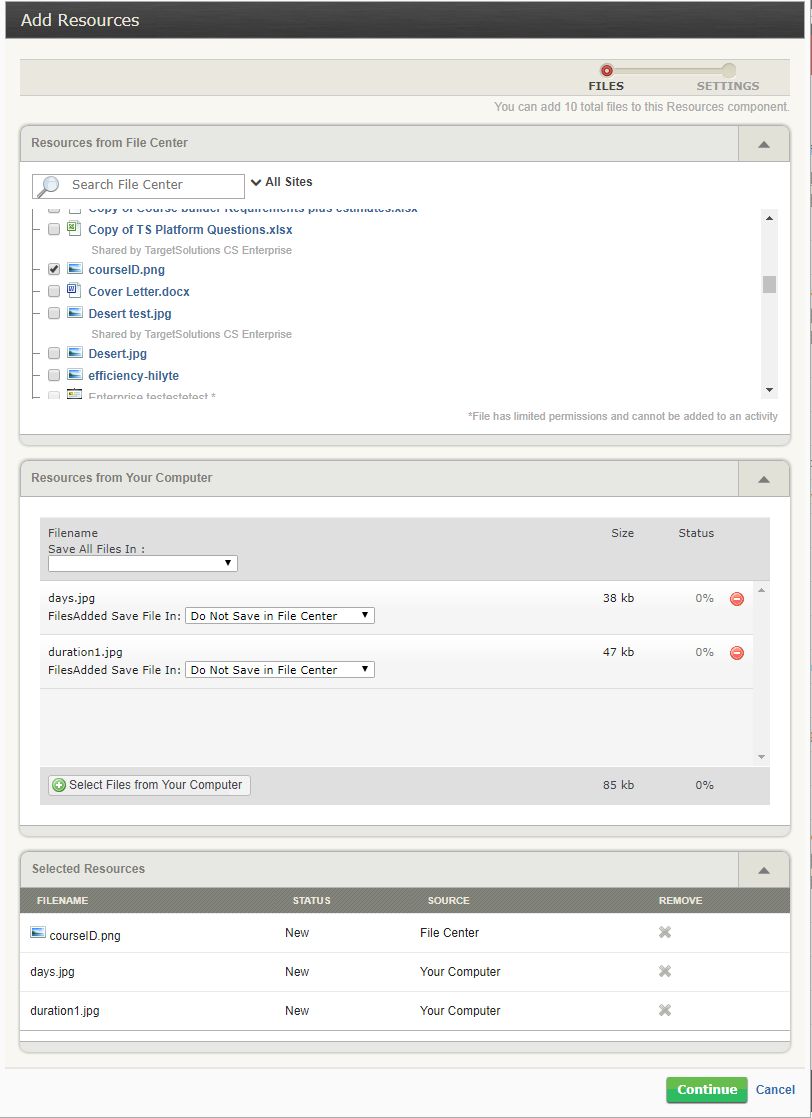Screen dimensions: 812x1118
Task: Collapse the Selected Resources panel
Action: [x=763, y=869]
